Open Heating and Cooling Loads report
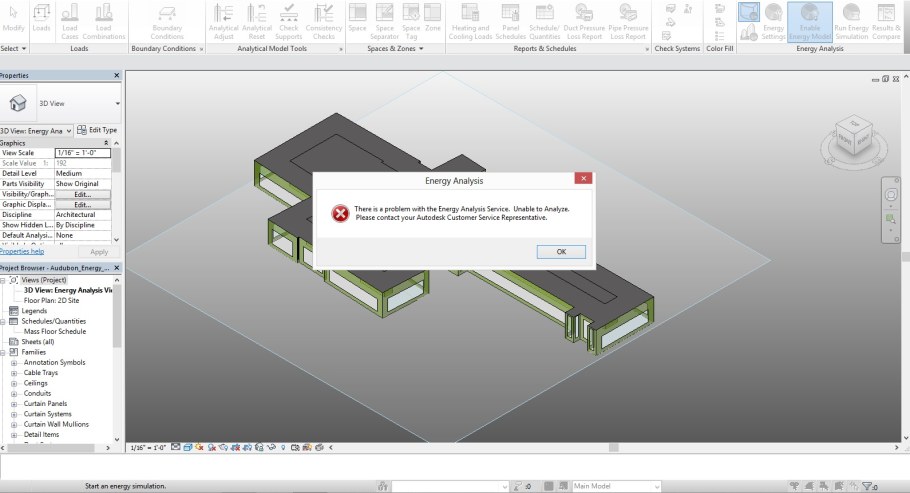Screen dimensions: 910x493 coord(470,21)
